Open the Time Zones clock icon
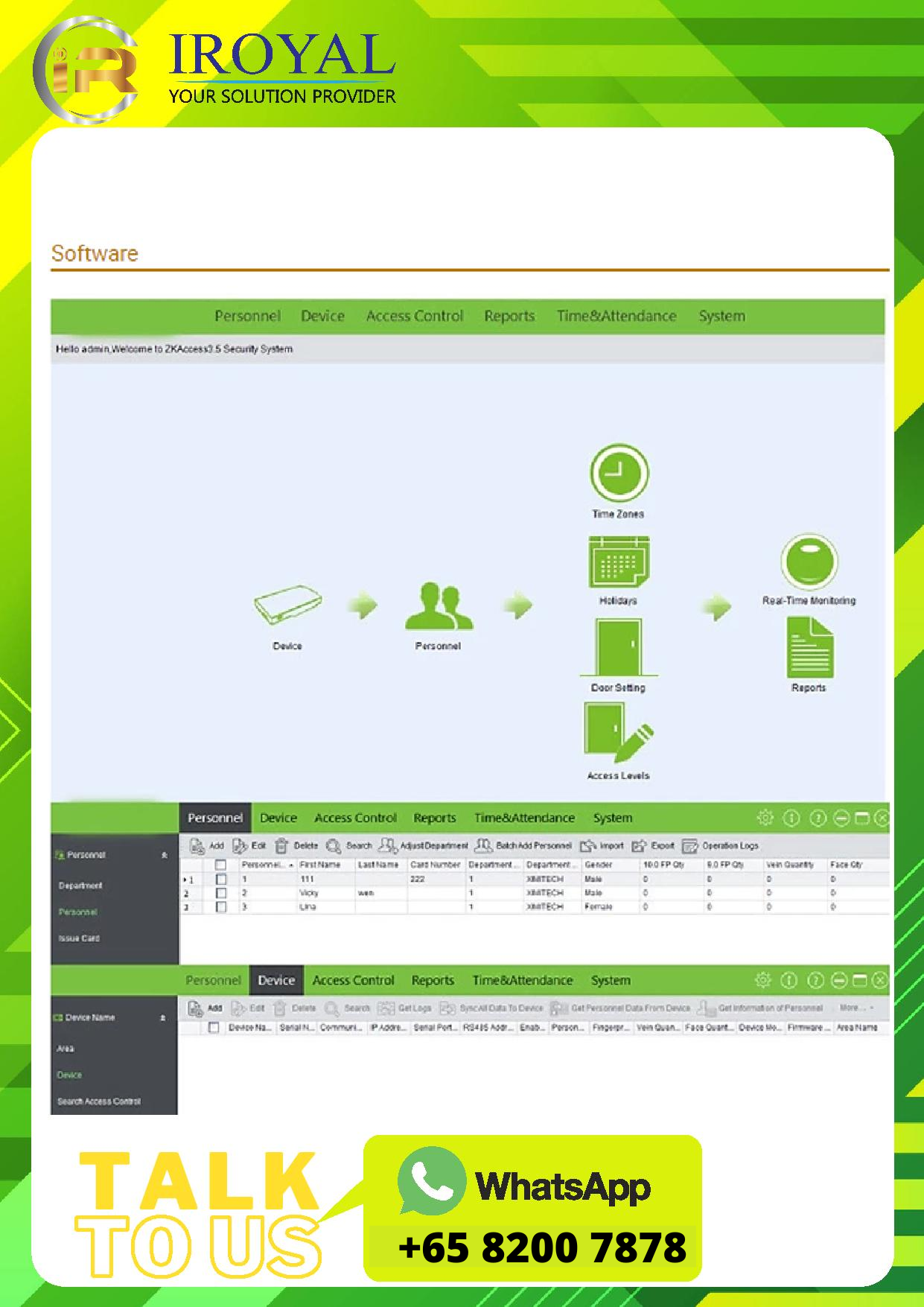This screenshot has width=924, height=1307. pyautogui.click(x=619, y=473)
